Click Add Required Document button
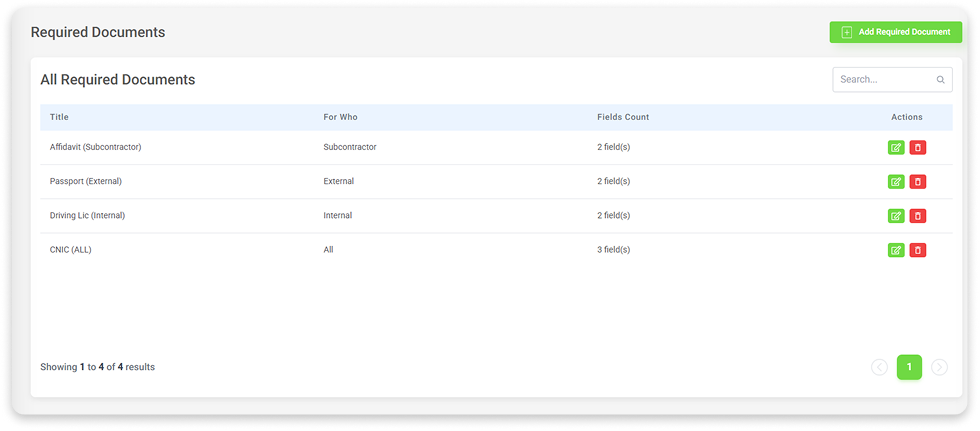The image size is (980, 431). pyautogui.click(x=896, y=32)
